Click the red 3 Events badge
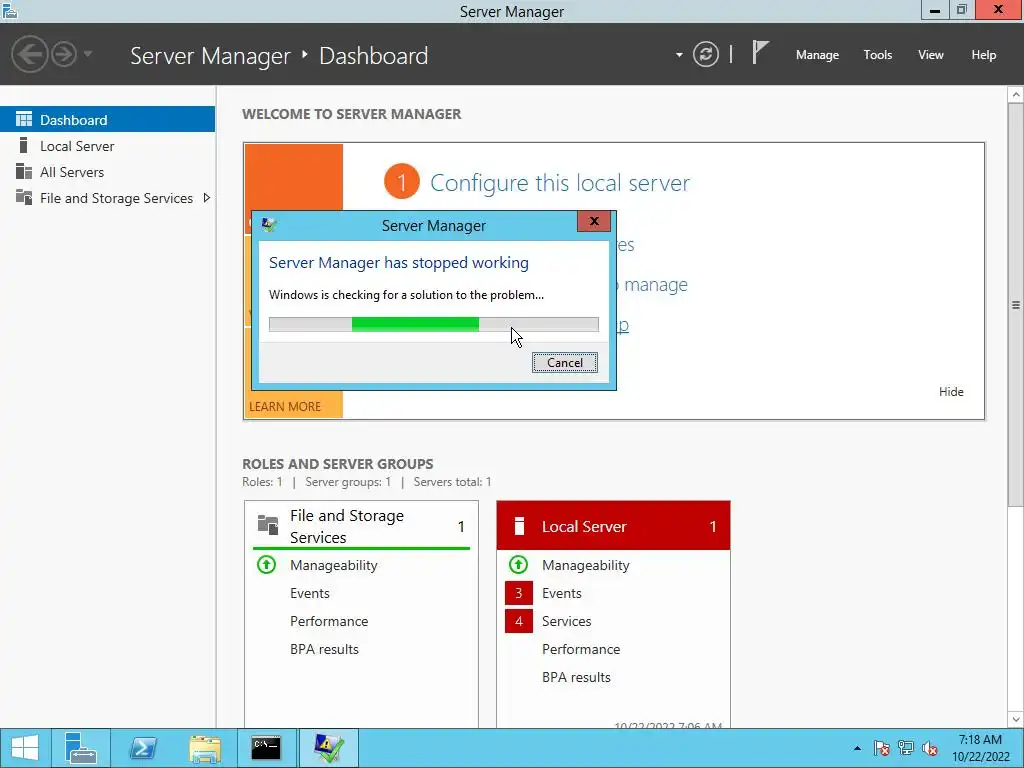 [519, 593]
